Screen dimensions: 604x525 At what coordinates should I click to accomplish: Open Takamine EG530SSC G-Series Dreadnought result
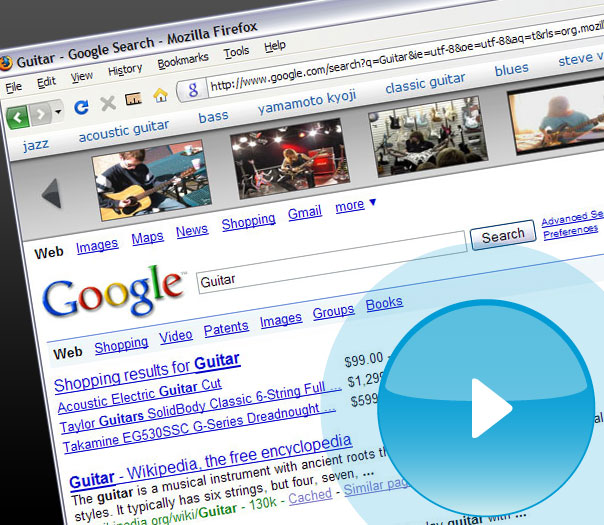click(199, 428)
